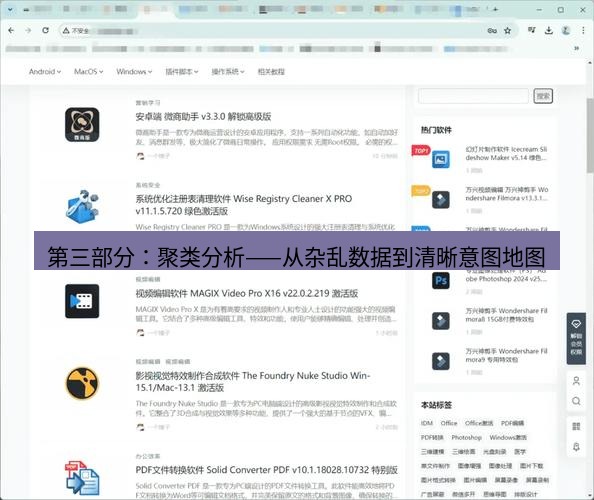The height and width of the screenshot is (500, 594).
Task: Select the Windows激活 tag
Action: point(508,438)
